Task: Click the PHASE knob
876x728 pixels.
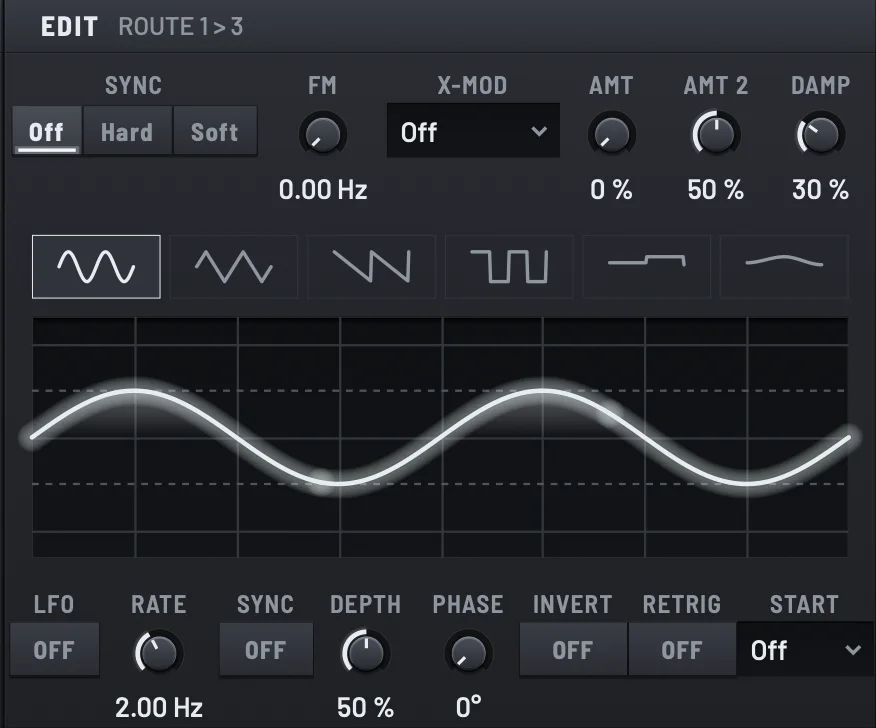Action: tap(468, 653)
